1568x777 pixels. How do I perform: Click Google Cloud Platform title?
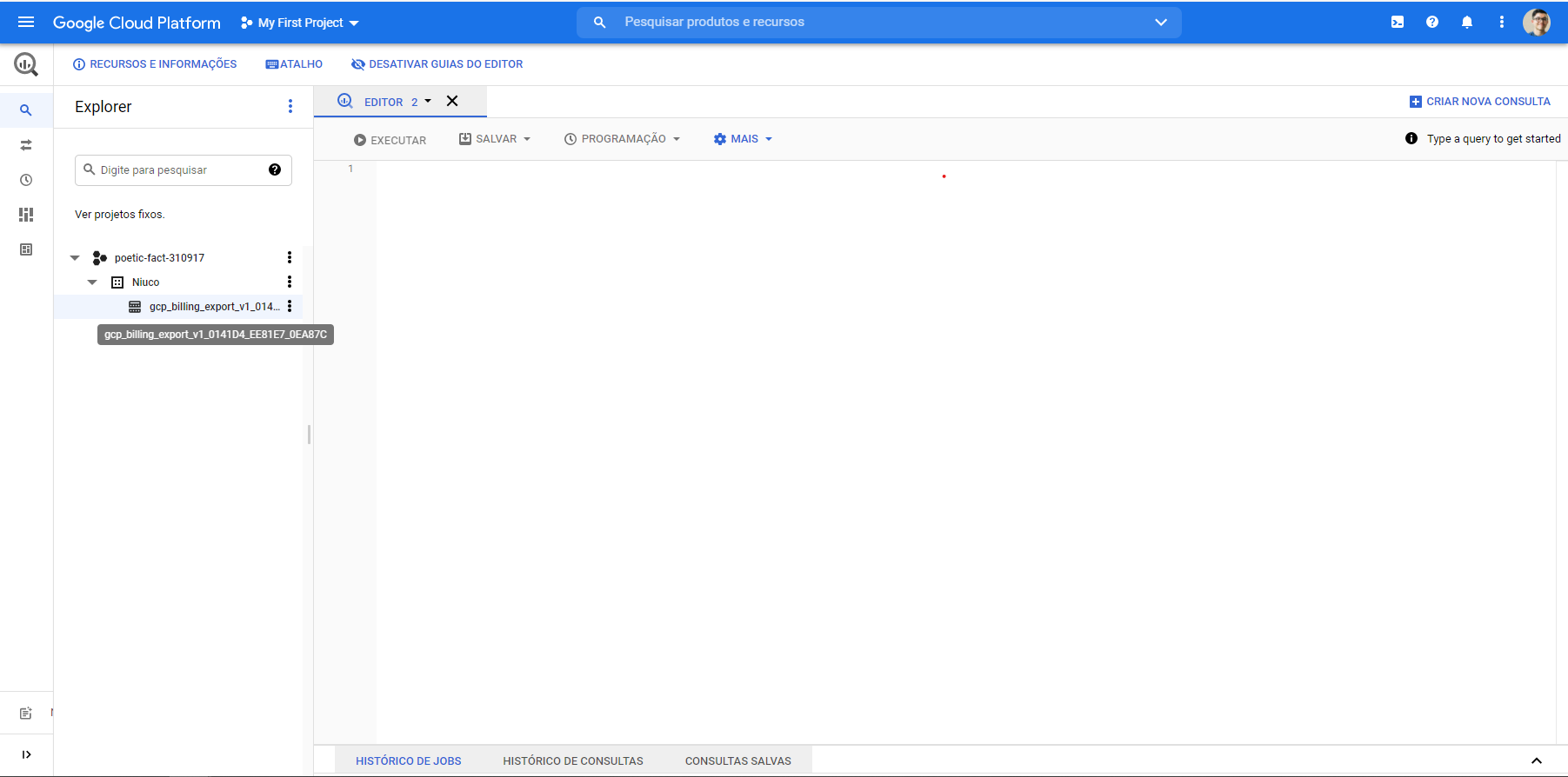(137, 23)
